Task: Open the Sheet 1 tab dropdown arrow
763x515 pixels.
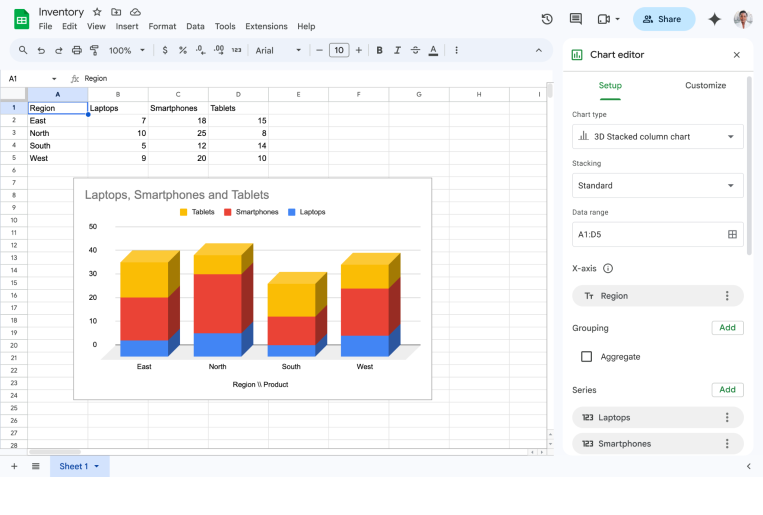Action: (x=96, y=466)
